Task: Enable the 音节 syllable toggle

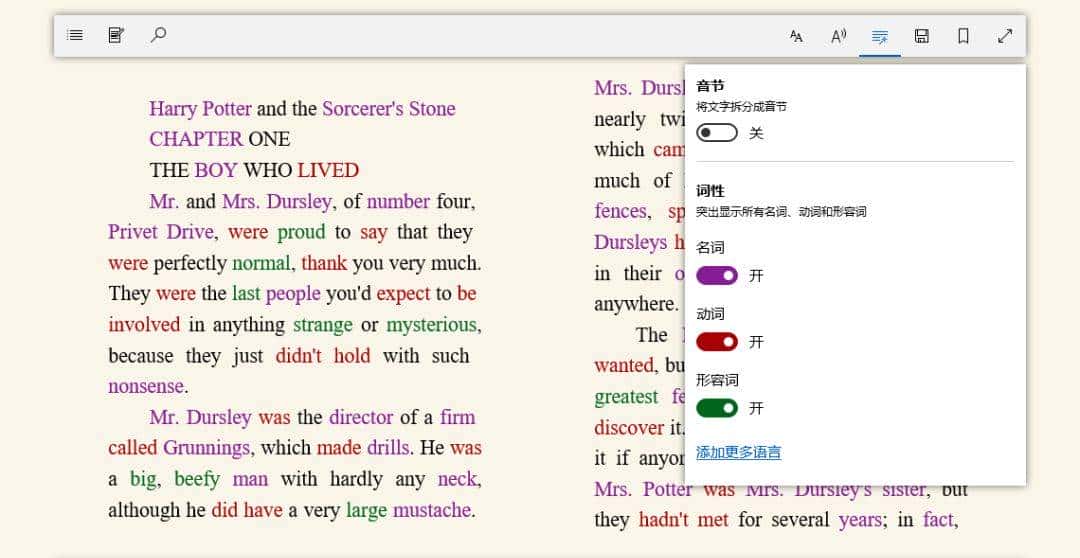Action: pyautogui.click(x=717, y=133)
